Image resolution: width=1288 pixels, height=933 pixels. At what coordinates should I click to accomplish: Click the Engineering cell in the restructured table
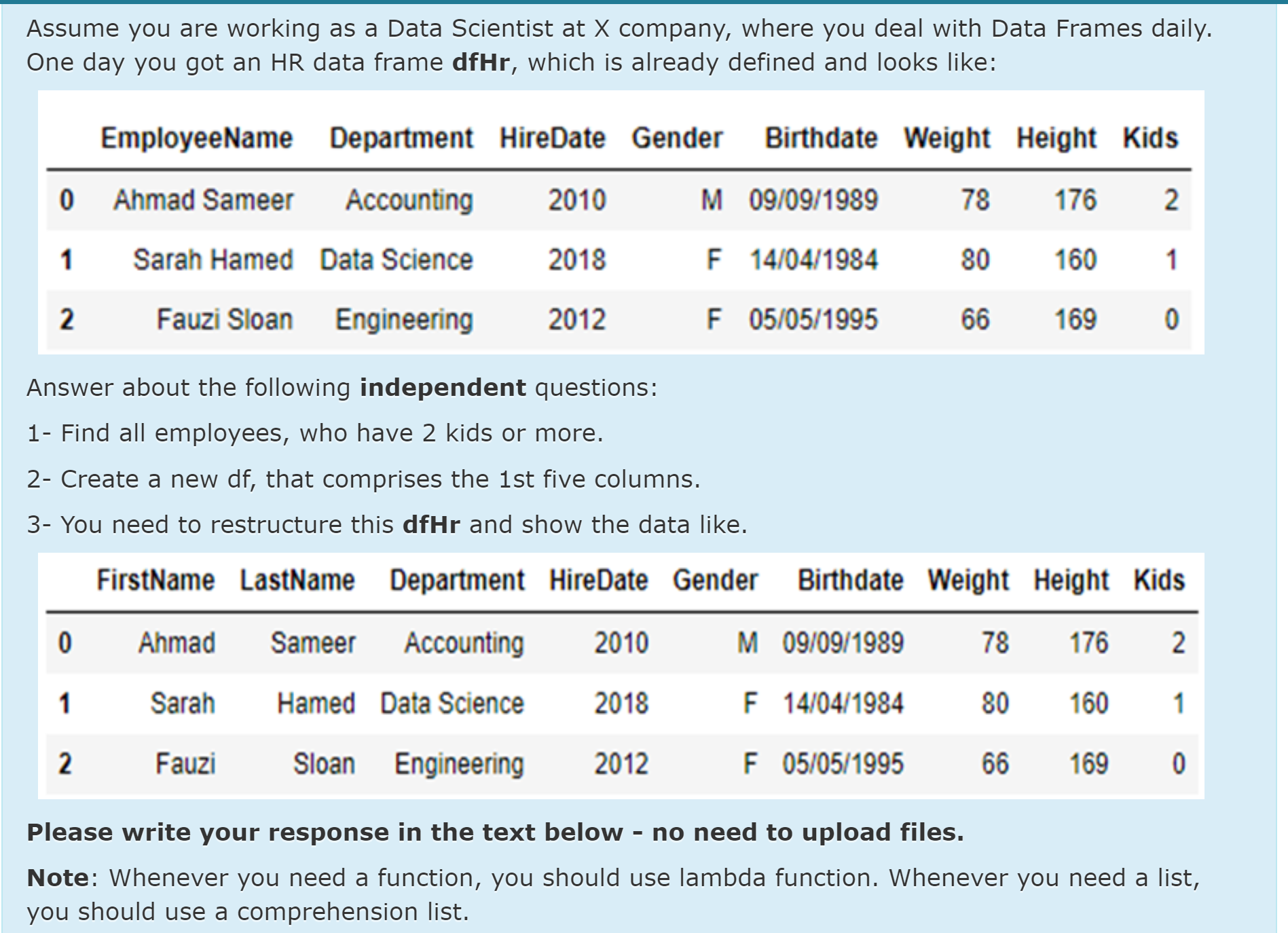click(x=459, y=763)
